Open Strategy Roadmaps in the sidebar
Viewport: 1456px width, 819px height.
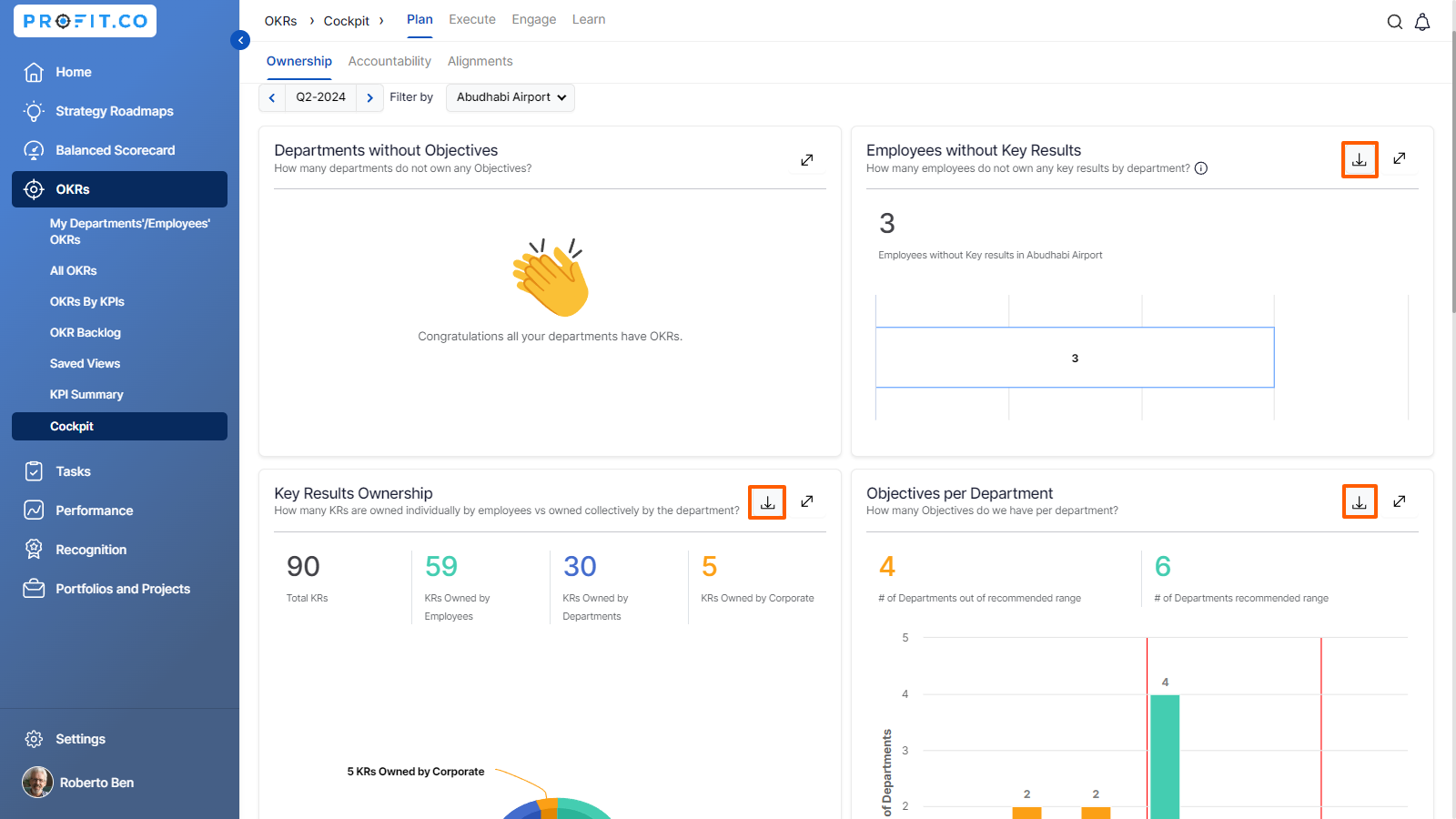point(114,111)
